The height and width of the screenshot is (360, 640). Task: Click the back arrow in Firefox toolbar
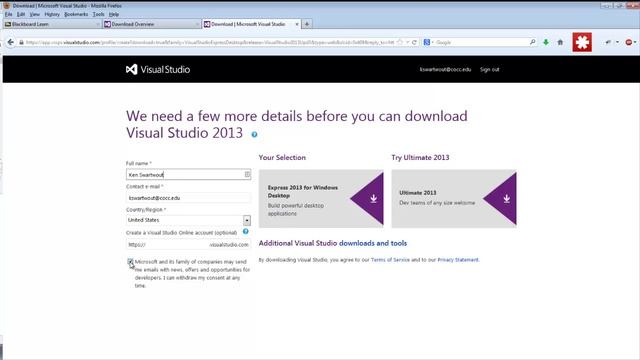click(11, 42)
